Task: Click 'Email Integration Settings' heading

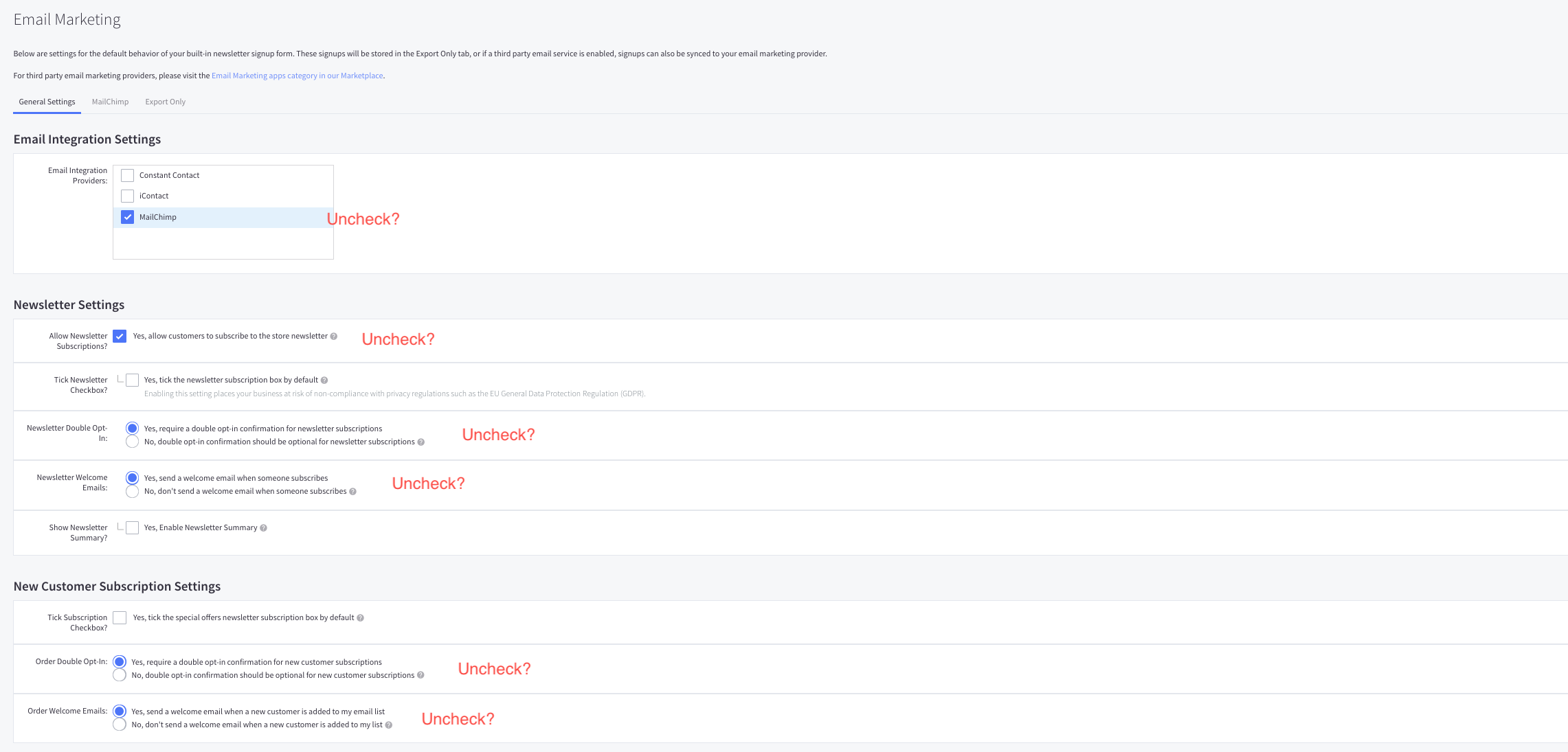Action: [87, 139]
